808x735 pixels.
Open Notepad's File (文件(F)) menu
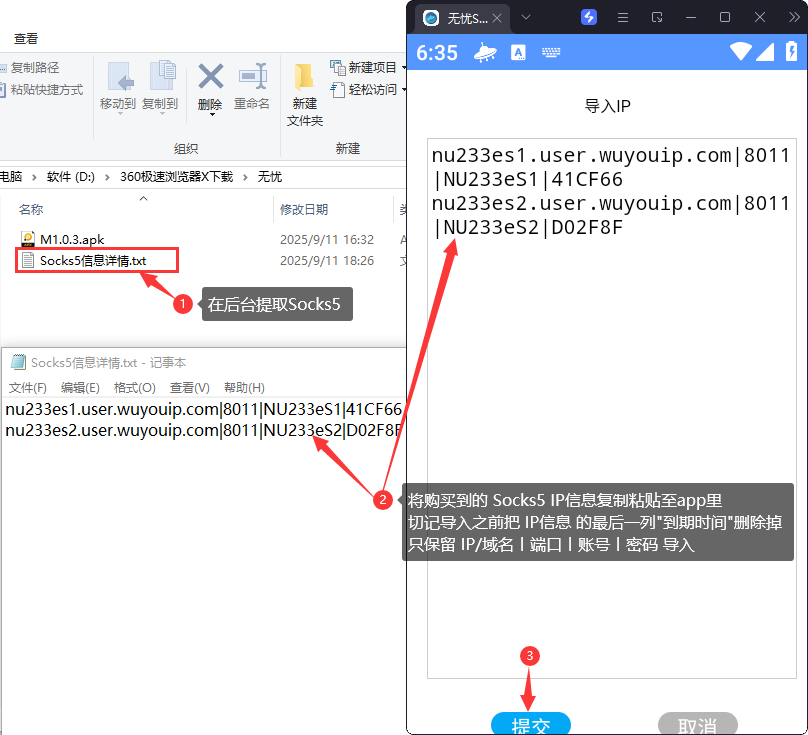28,388
